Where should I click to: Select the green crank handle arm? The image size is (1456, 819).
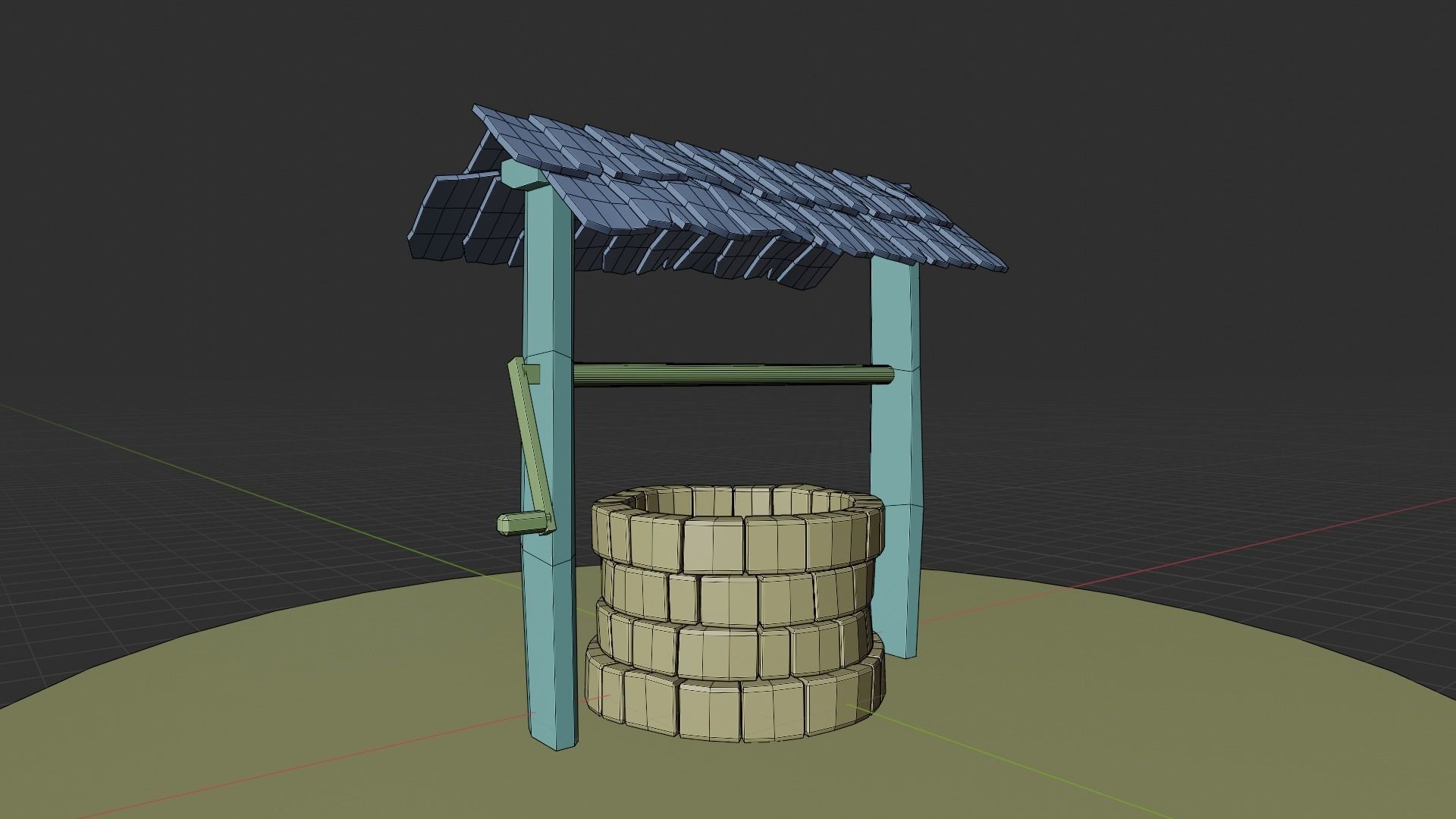coord(532,447)
